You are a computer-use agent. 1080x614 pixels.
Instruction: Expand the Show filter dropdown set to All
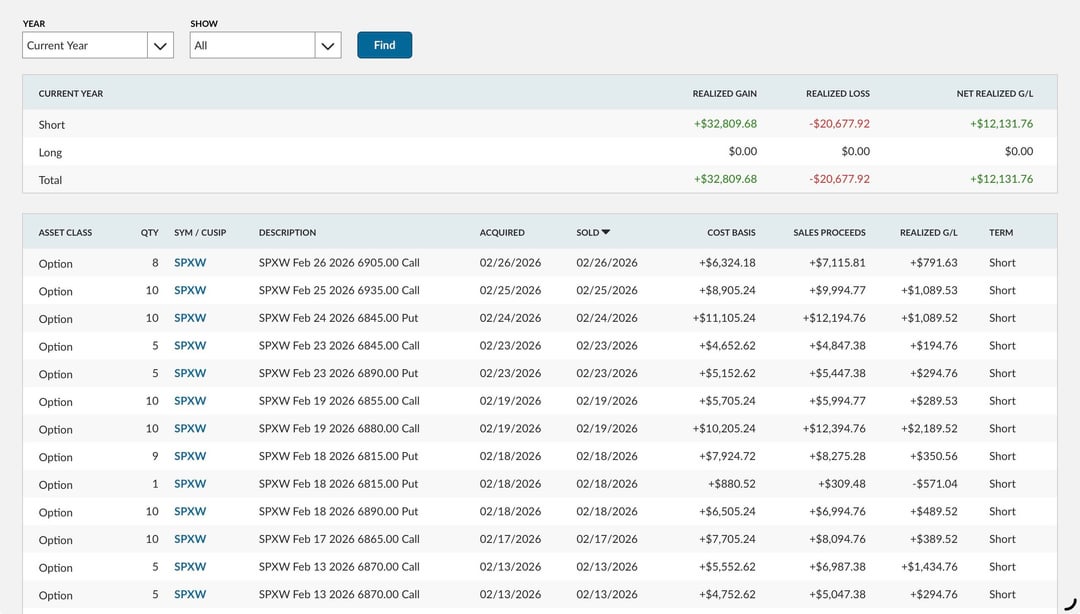pos(265,45)
